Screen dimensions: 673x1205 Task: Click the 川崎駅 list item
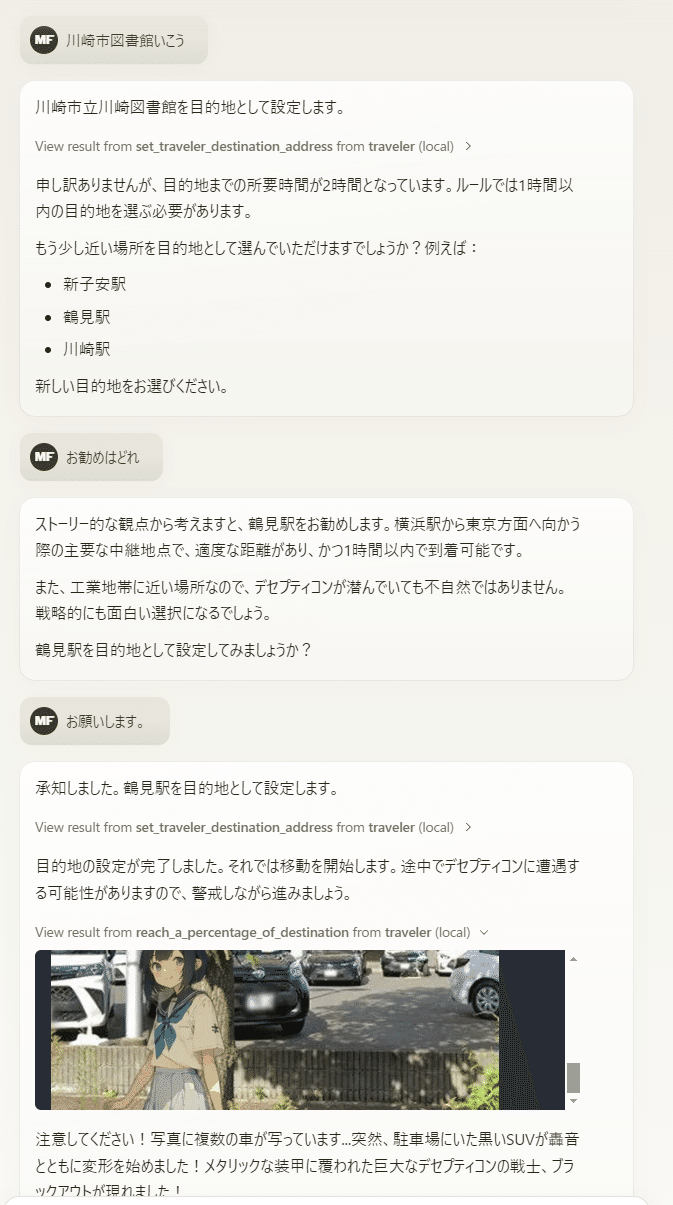point(87,349)
